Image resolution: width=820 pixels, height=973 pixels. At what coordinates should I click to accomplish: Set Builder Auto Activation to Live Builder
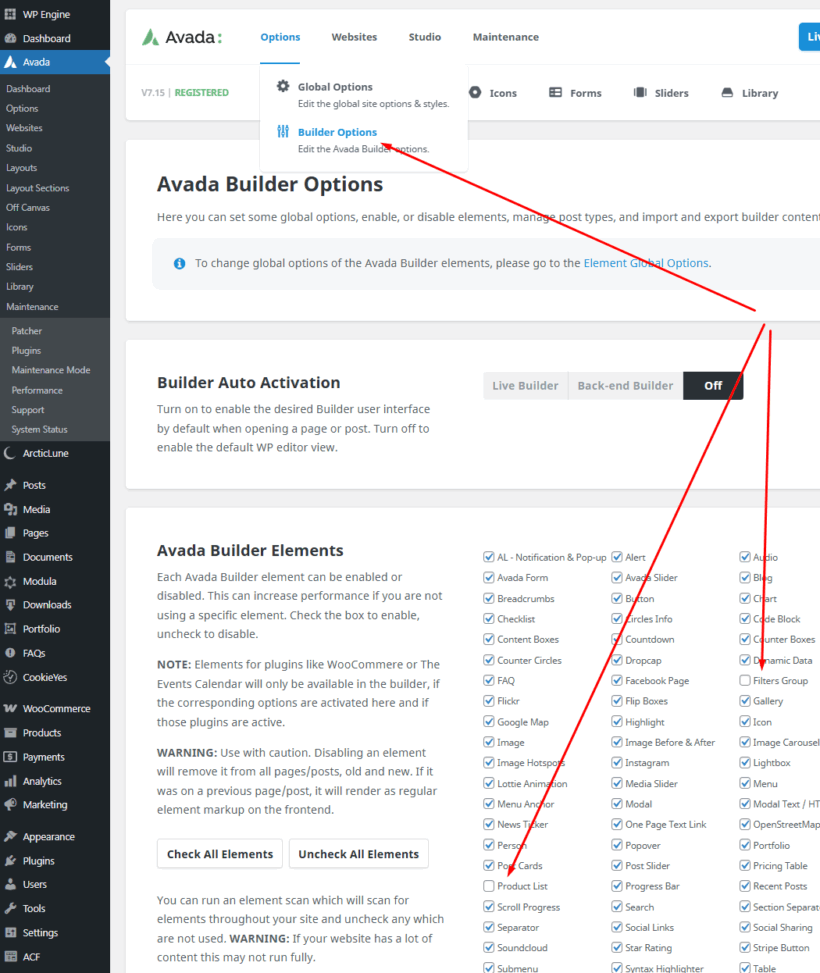525,386
